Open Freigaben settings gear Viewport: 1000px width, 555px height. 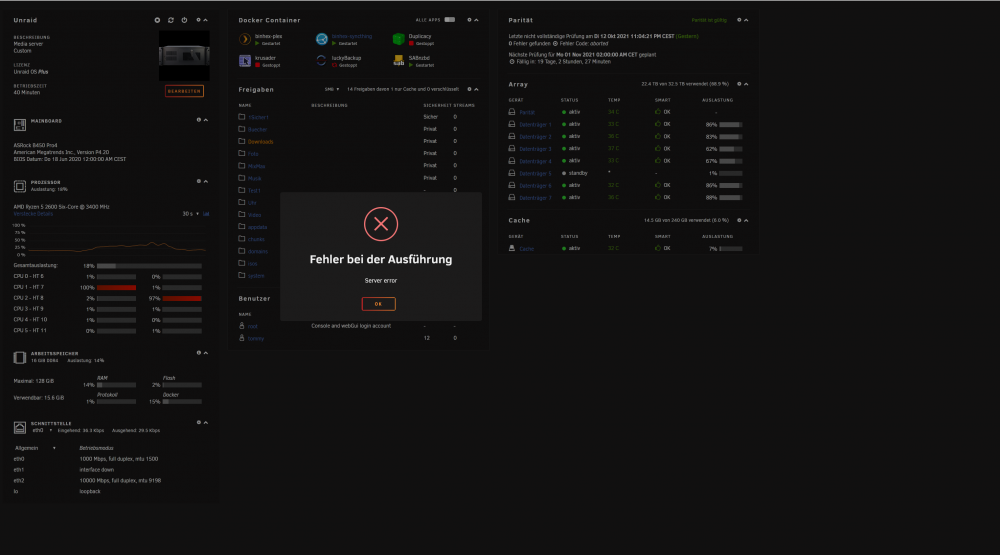click(x=469, y=89)
